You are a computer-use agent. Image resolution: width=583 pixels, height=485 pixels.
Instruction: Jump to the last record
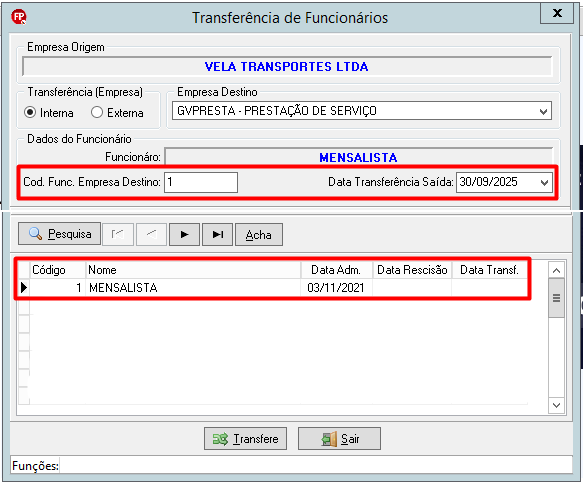point(218,234)
